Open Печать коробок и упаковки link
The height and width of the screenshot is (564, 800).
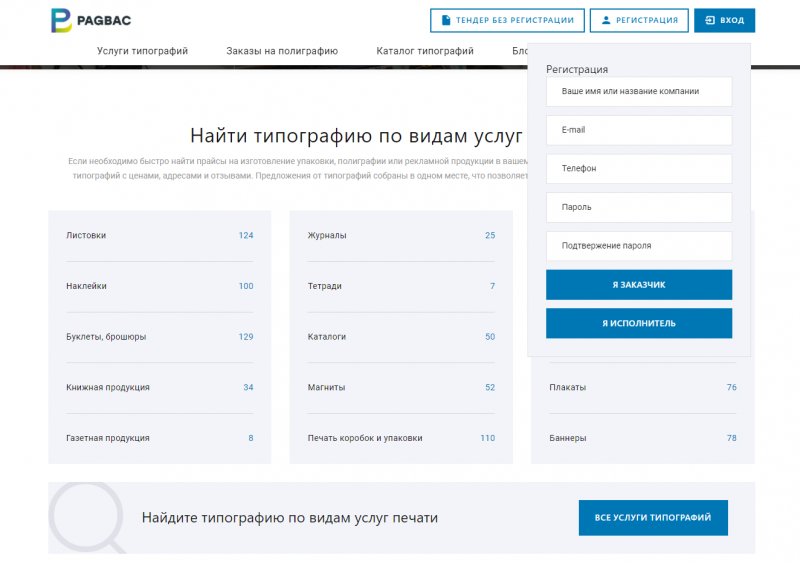[365, 438]
